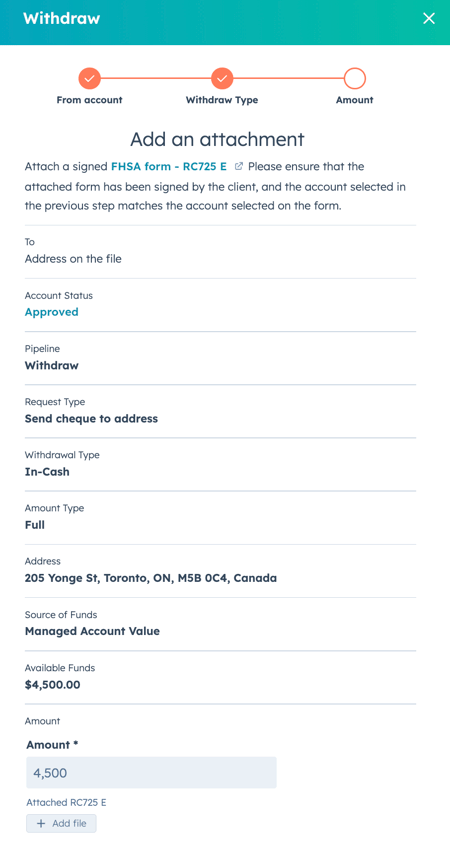This screenshot has height=845, width=450.
Task: Return to the Withdraw Type step label
Action: point(222,100)
